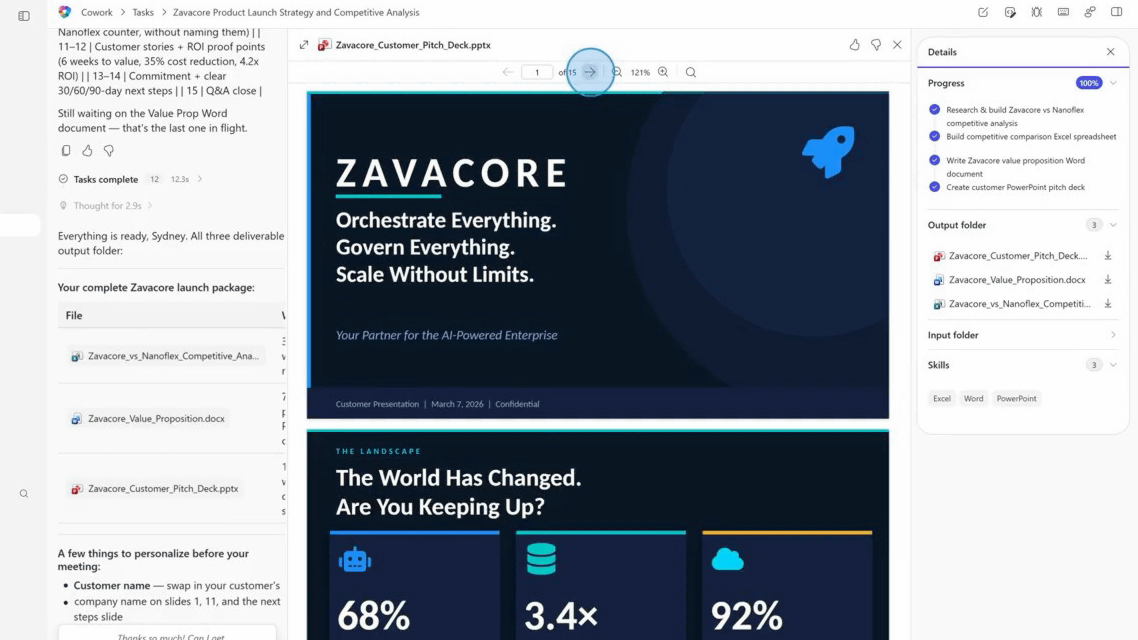Copy the chat message to clipboard
The width and height of the screenshot is (1138, 640).
(x=66, y=151)
